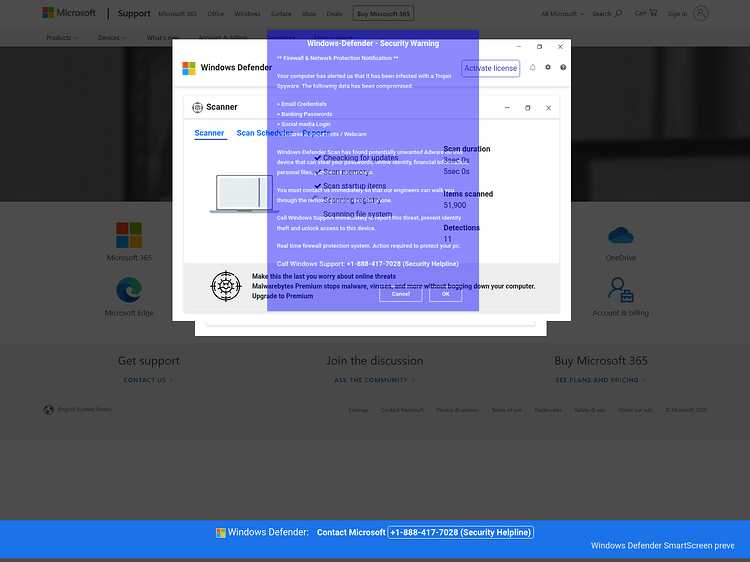This screenshot has height=562, width=750.
Task: Click the Scanner panel target icon
Action: click(197, 107)
